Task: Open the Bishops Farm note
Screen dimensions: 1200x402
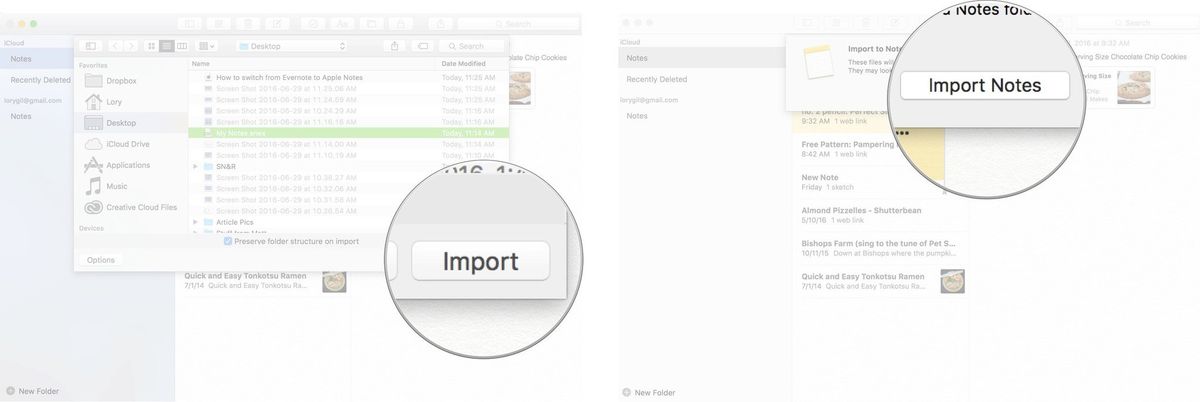Action: 880,248
